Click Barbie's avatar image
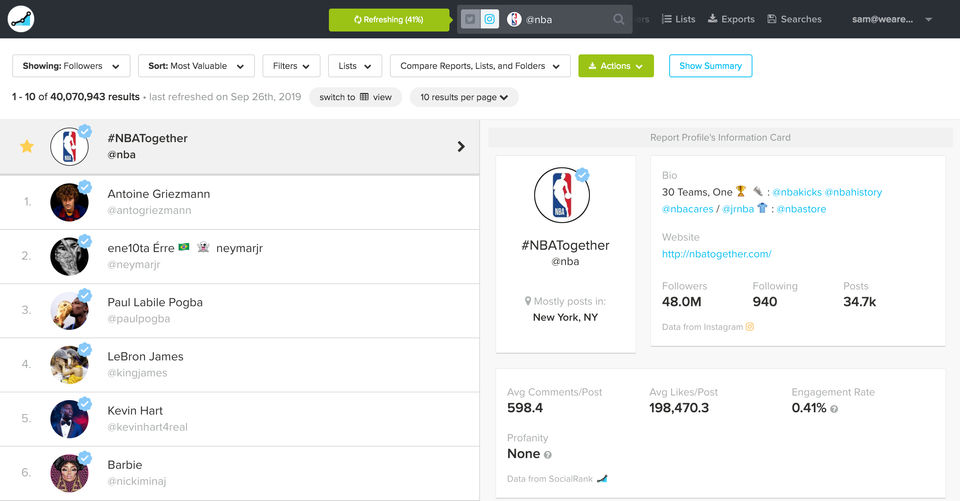960x501 pixels. tap(69, 473)
